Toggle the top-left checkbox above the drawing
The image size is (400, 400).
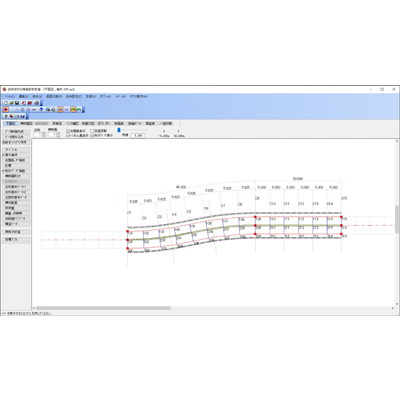pos(68,131)
